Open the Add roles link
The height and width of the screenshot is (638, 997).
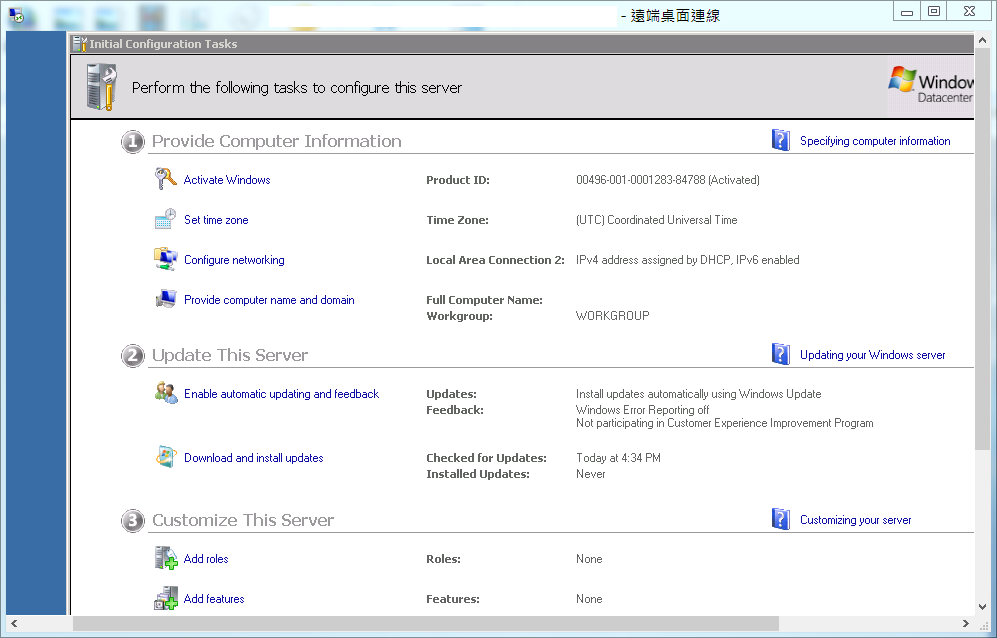206,559
